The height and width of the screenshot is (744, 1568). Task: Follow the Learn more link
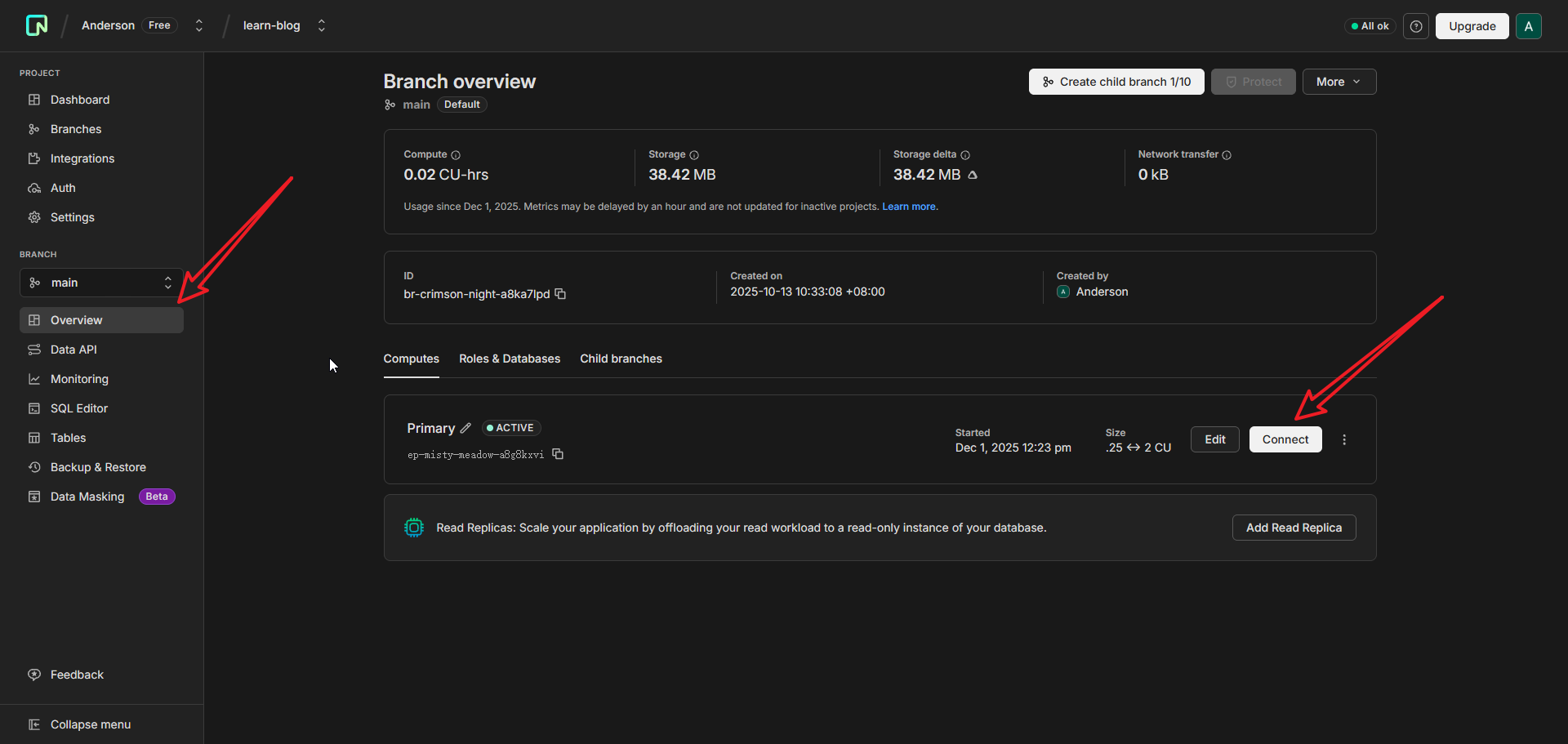click(909, 207)
